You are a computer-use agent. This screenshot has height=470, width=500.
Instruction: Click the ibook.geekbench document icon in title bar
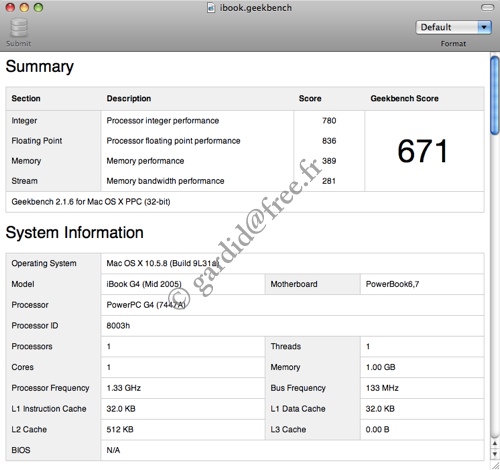(x=211, y=8)
